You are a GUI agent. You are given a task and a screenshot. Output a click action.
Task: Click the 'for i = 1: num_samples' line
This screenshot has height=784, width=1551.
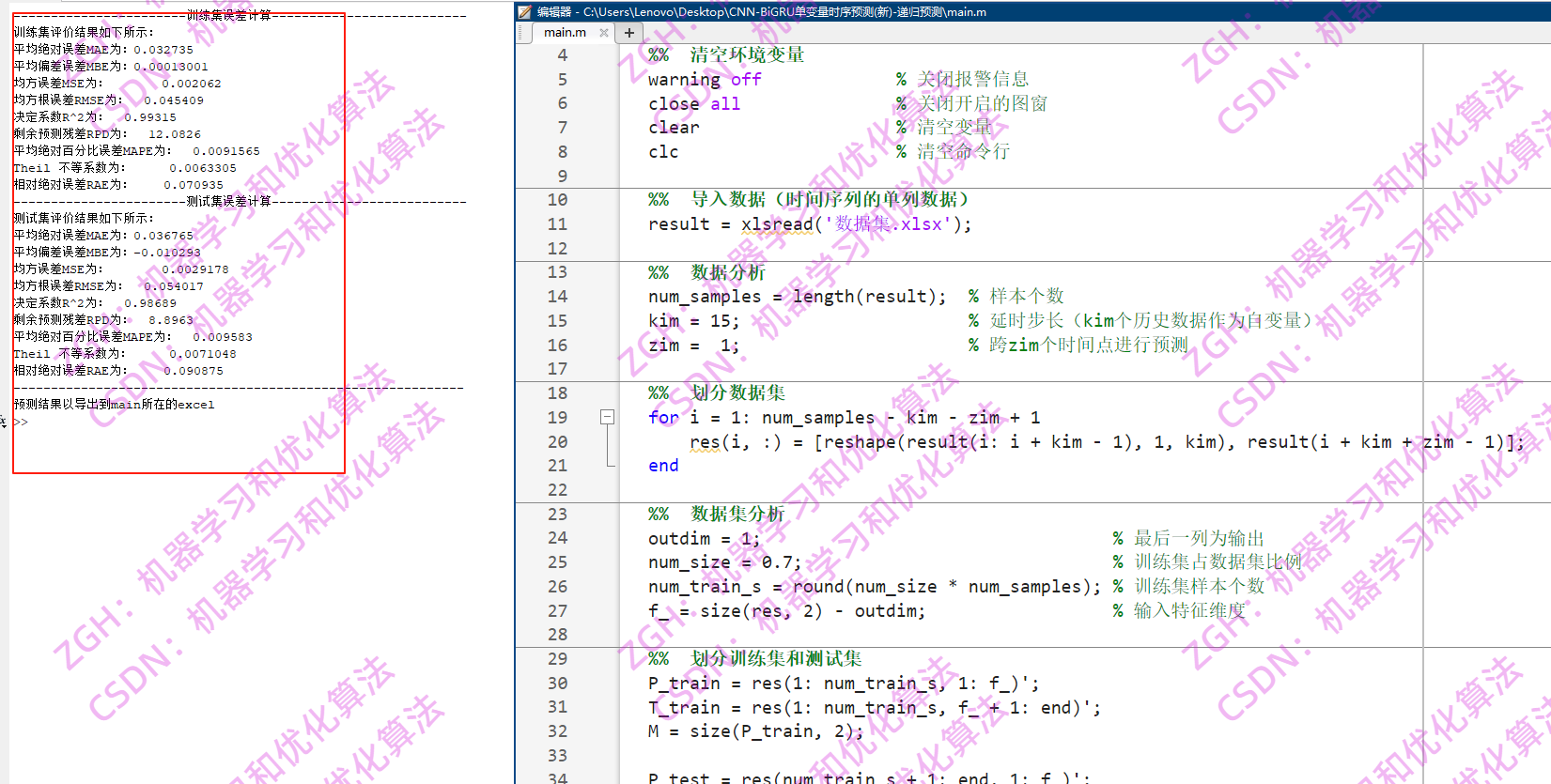(x=844, y=418)
